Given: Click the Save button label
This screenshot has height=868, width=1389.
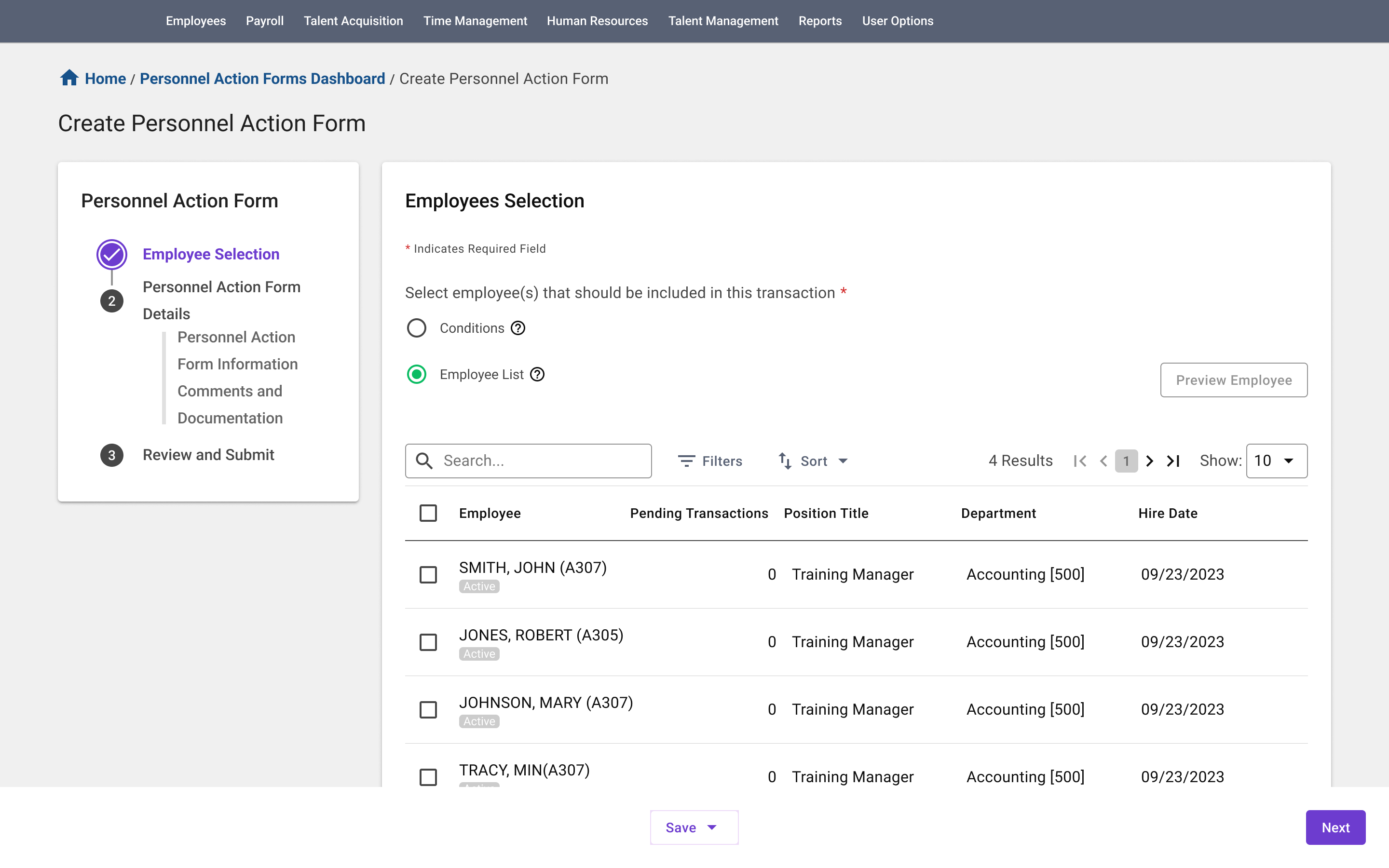Looking at the screenshot, I should click(681, 828).
